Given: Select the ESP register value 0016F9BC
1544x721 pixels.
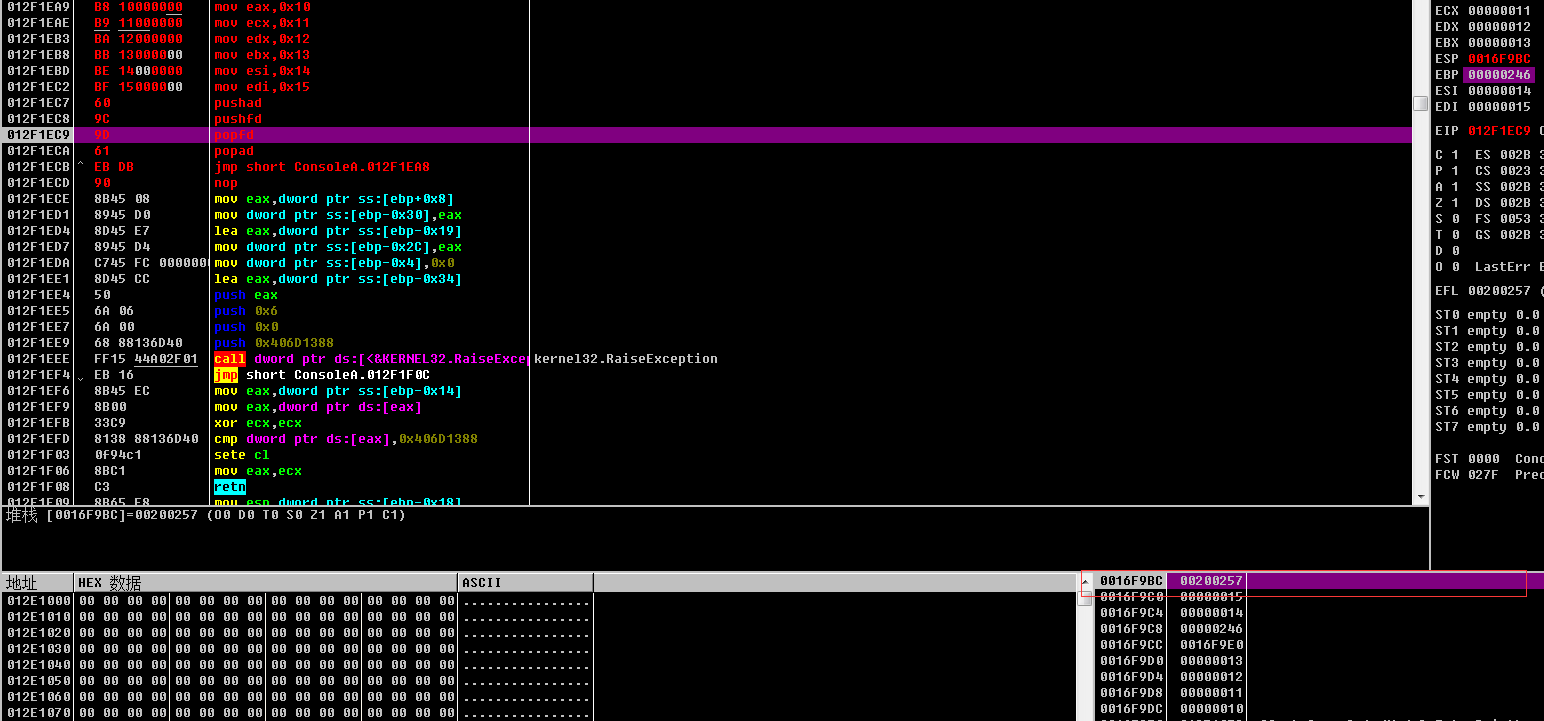Looking at the screenshot, I should tap(1499, 59).
